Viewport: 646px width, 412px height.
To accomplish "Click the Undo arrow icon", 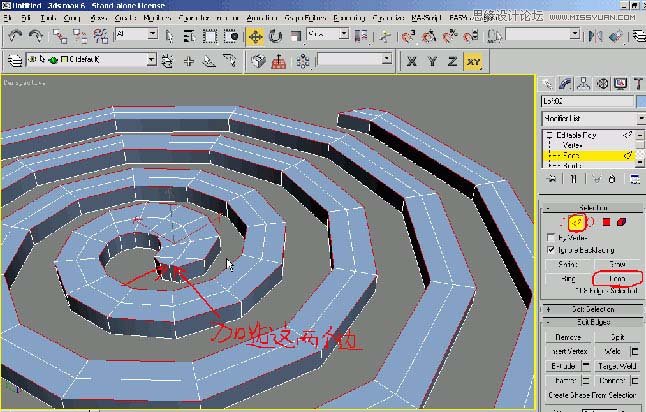I will click(x=15, y=37).
